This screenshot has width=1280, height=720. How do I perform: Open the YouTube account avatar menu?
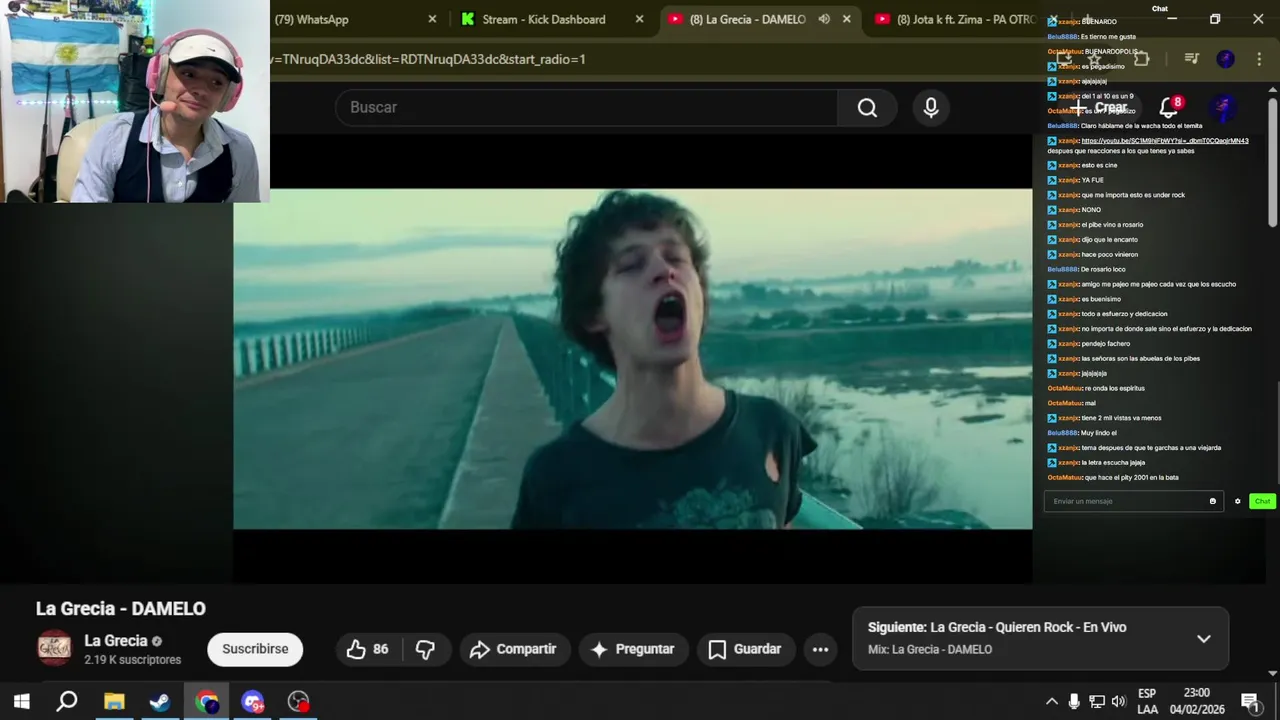pos(1224,107)
